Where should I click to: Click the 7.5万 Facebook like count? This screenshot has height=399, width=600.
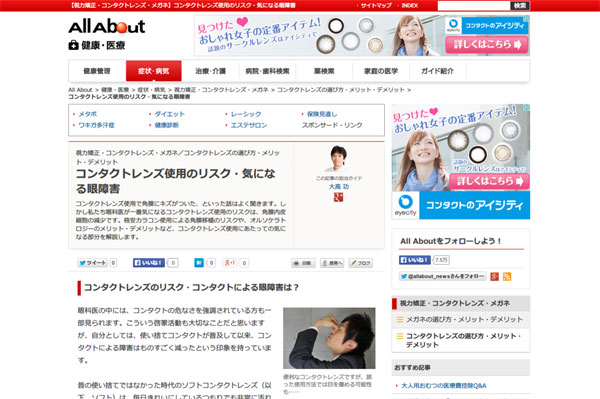pos(441,260)
